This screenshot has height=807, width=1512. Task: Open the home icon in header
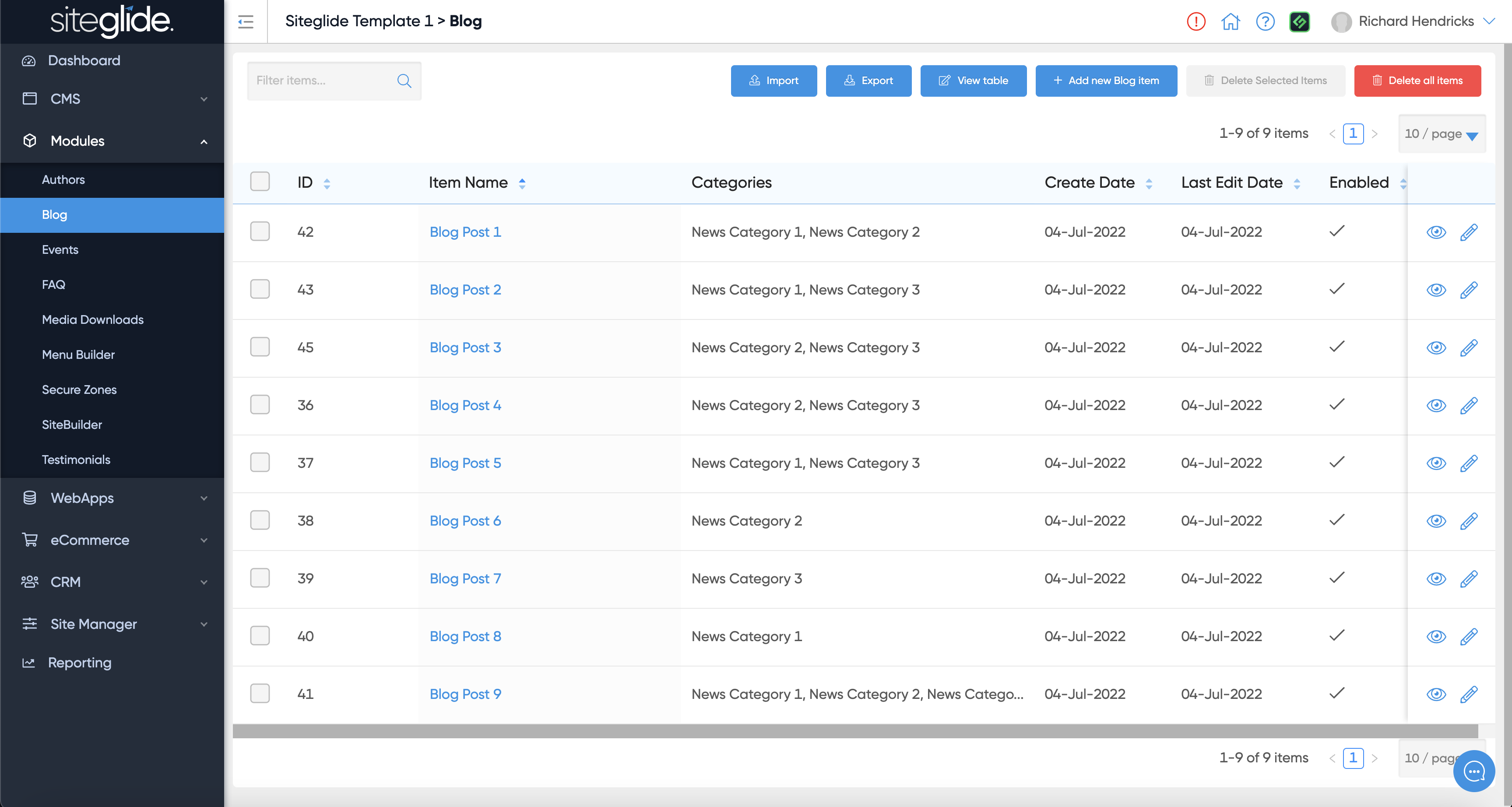click(x=1230, y=22)
